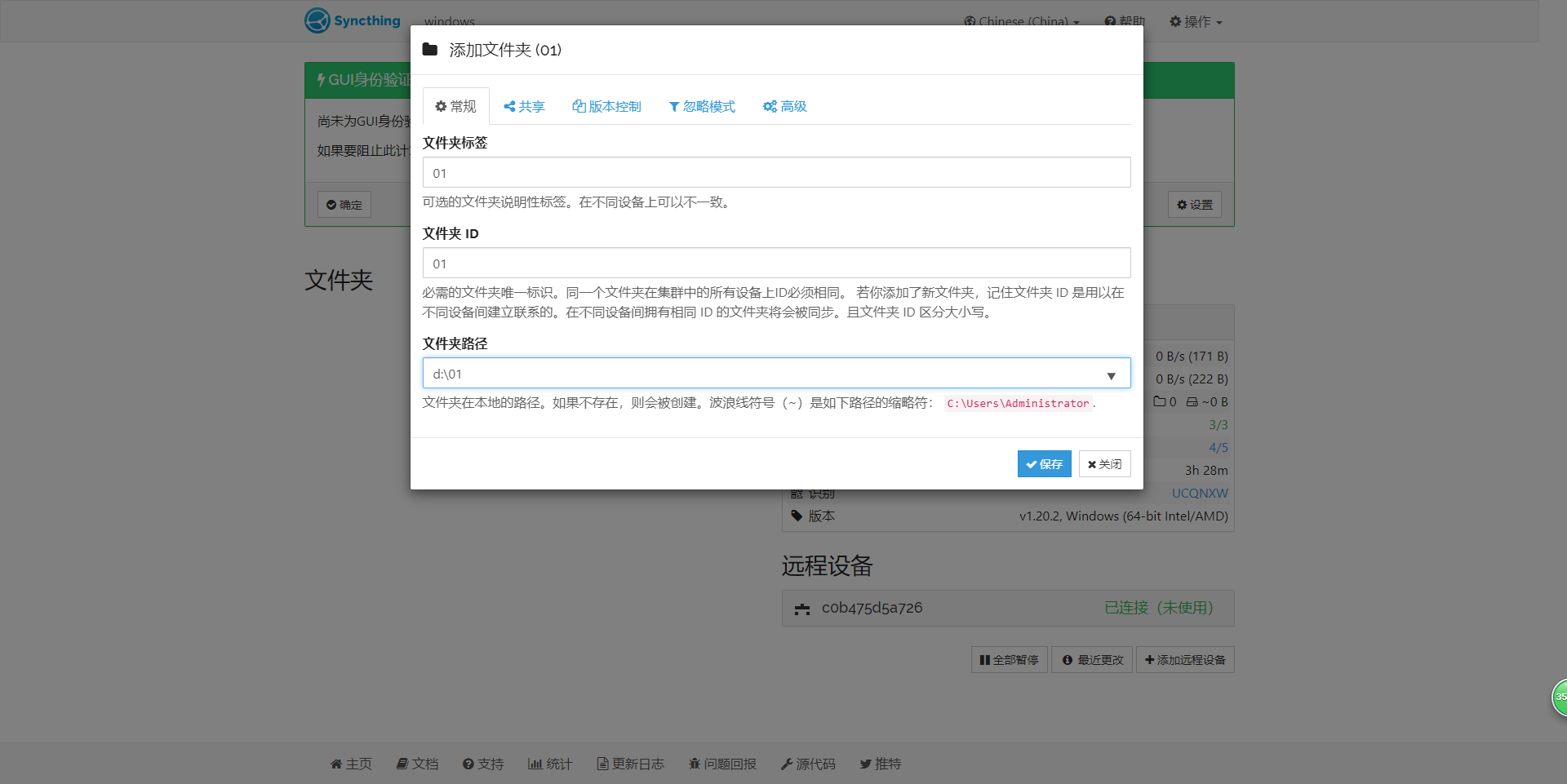Open the 更新日志 footer link
The height and width of the screenshot is (784, 1567).
click(x=630, y=764)
